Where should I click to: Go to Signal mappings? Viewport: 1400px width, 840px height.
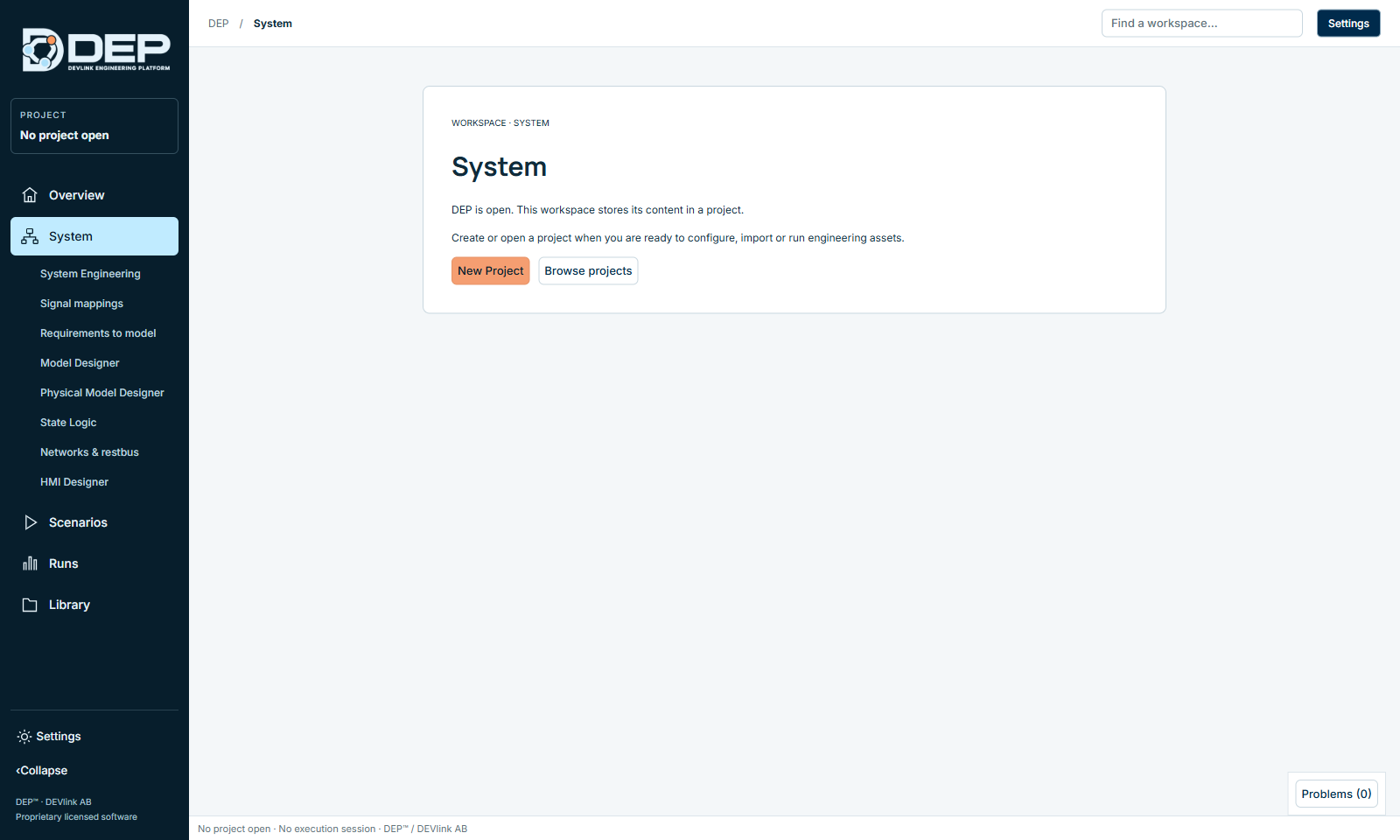(x=81, y=304)
